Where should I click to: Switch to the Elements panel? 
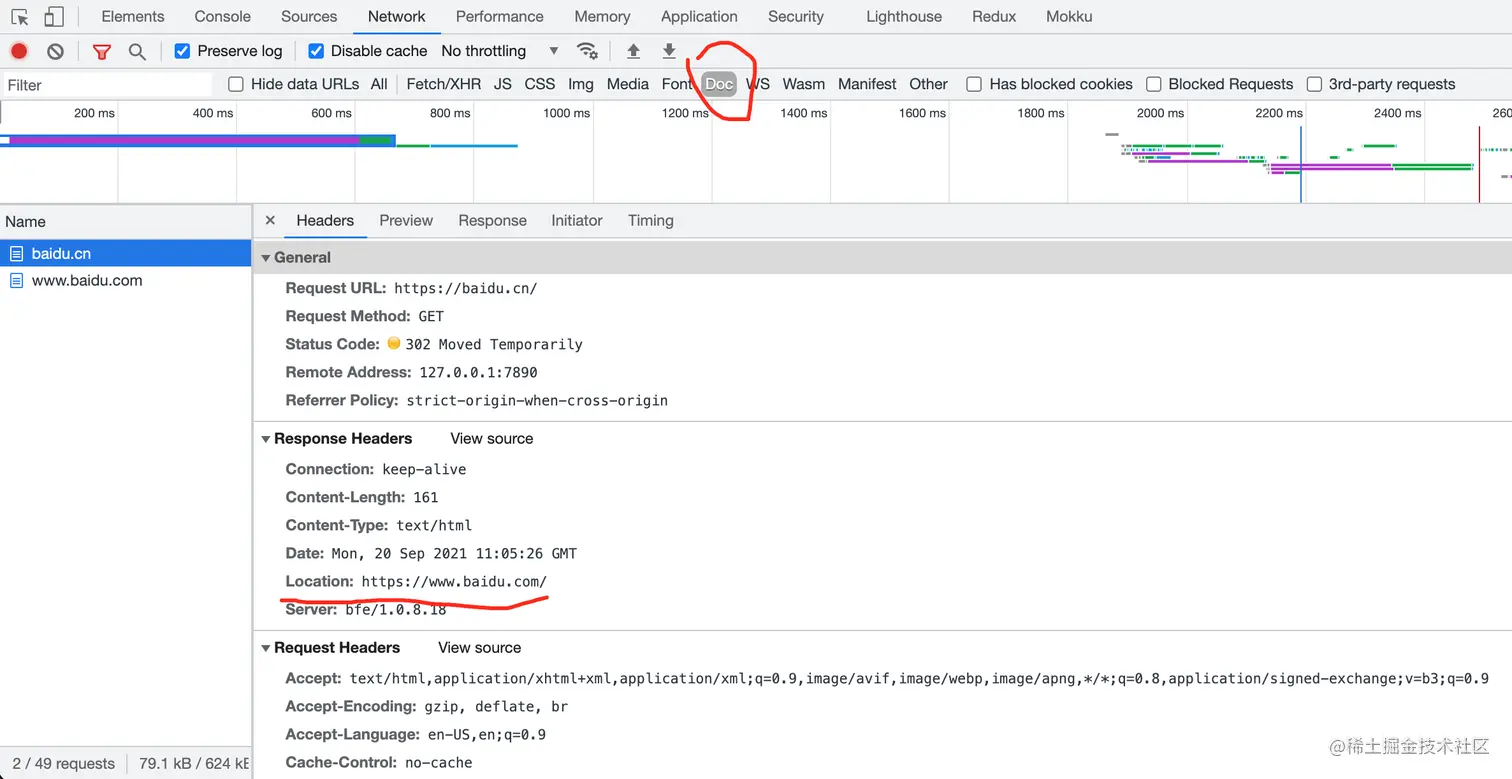tap(133, 17)
